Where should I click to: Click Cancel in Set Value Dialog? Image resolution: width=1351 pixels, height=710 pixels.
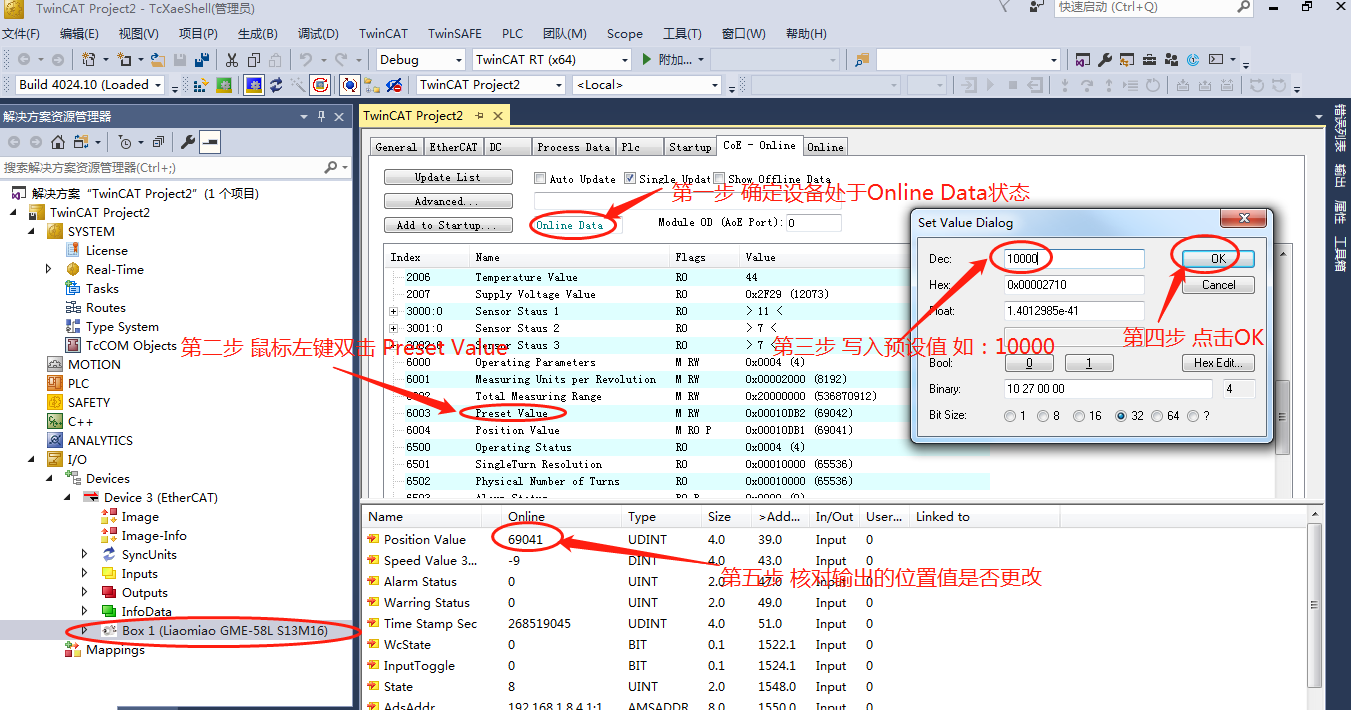(x=1218, y=285)
